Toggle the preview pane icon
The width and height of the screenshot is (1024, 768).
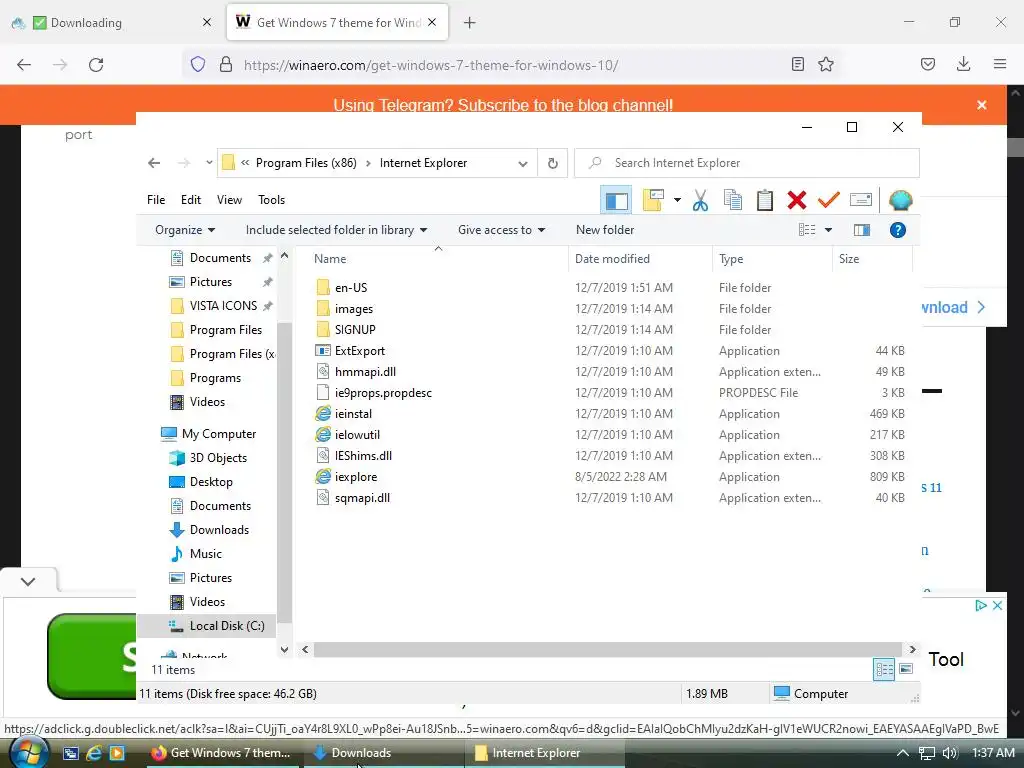[x=862, y=230]
